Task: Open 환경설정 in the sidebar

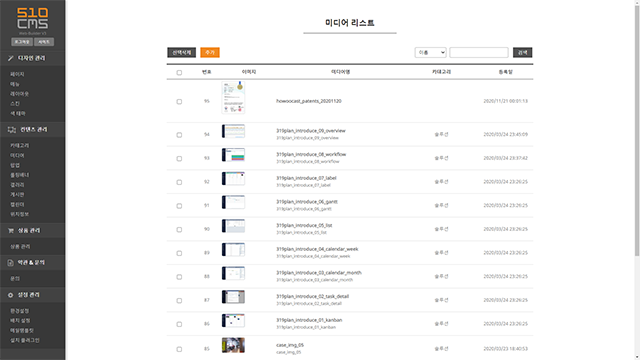Action: pyautogui.click(x=20, y=311)
